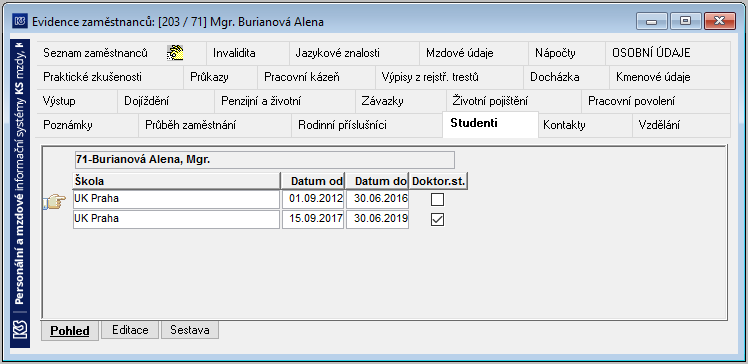Select the Mzdové údaje tab
This screenshot has width=748, height=364.
[x=474, y=53]
